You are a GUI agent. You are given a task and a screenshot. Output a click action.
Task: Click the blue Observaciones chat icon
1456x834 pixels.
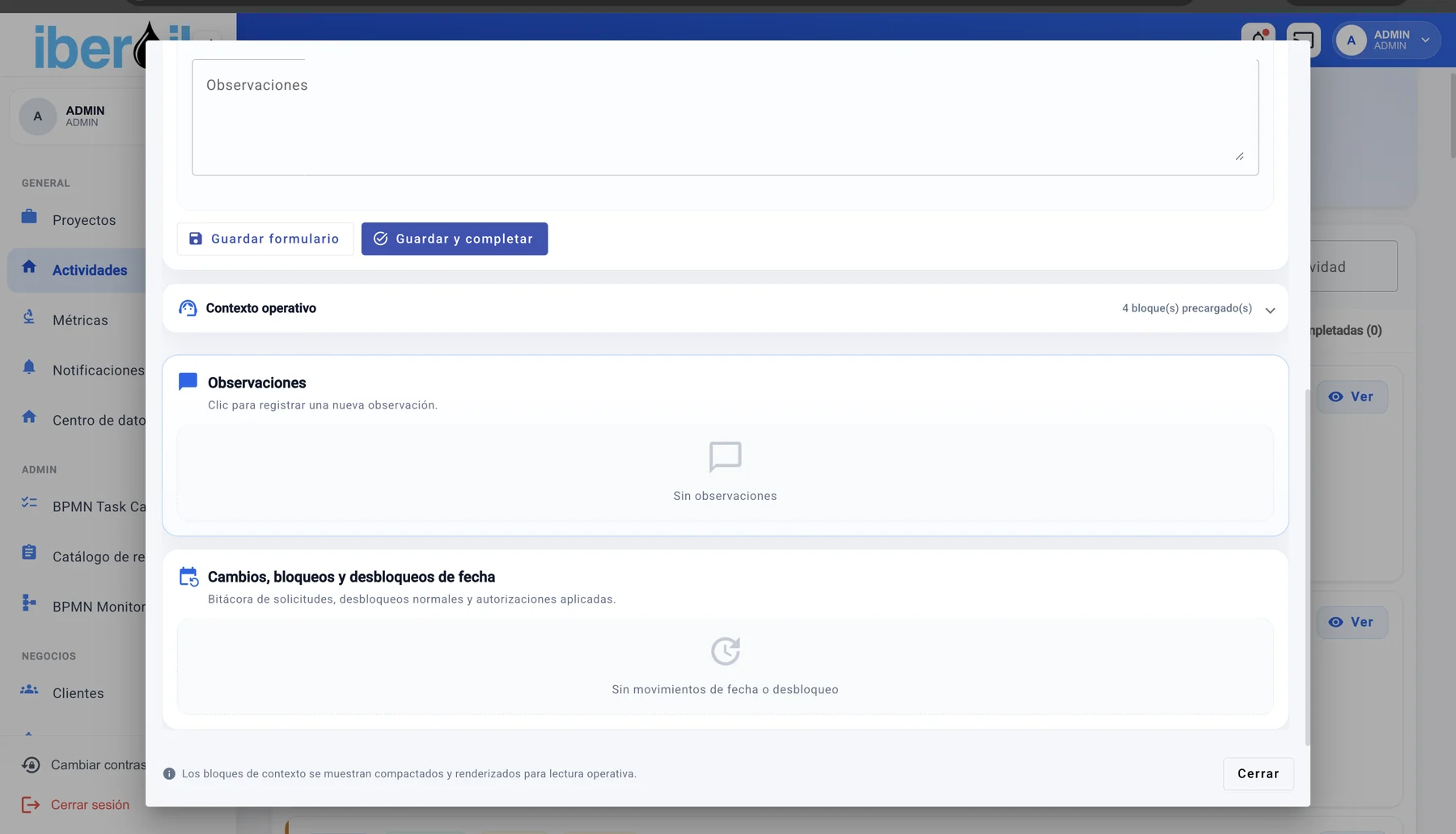point(188,382)
